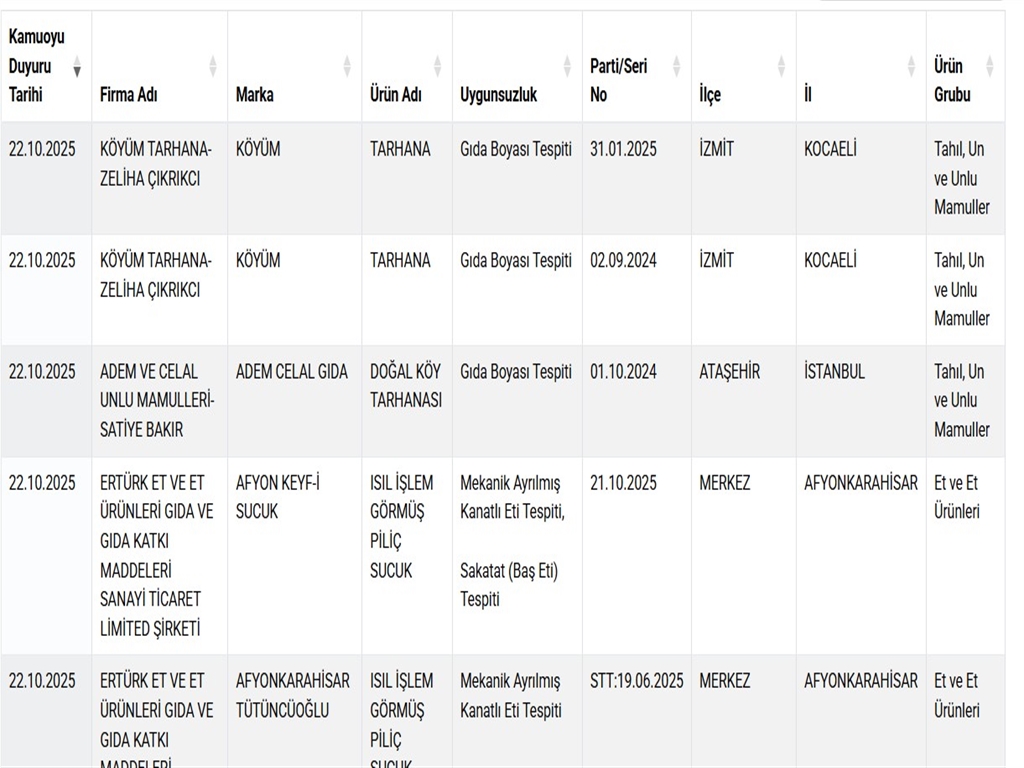Click the Marka column sort icon
Image resolution: width=1024 pixels, height=768 pixels.
click(347, 67)
